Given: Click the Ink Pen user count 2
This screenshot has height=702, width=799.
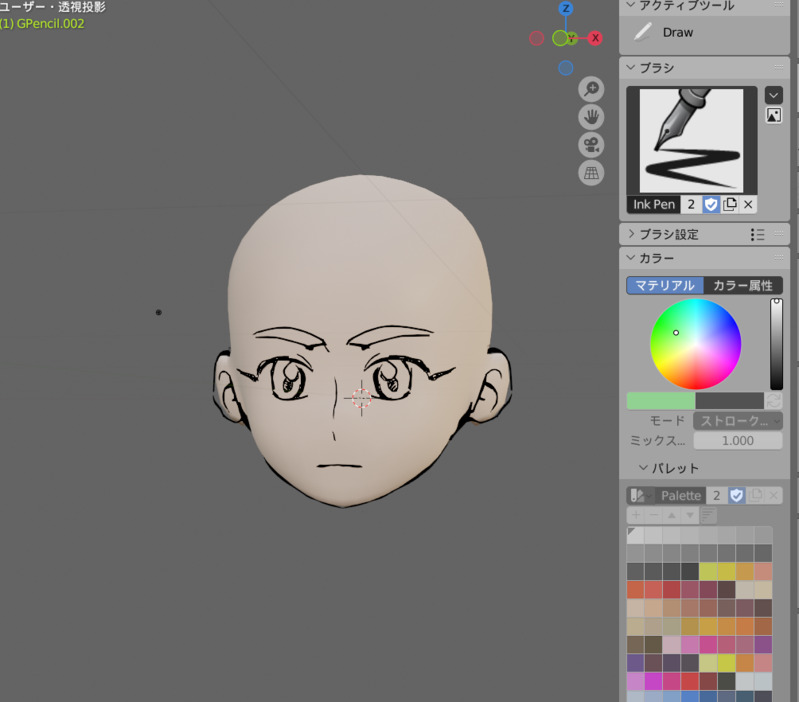Looking at the screenshot, I should point(691,204).
